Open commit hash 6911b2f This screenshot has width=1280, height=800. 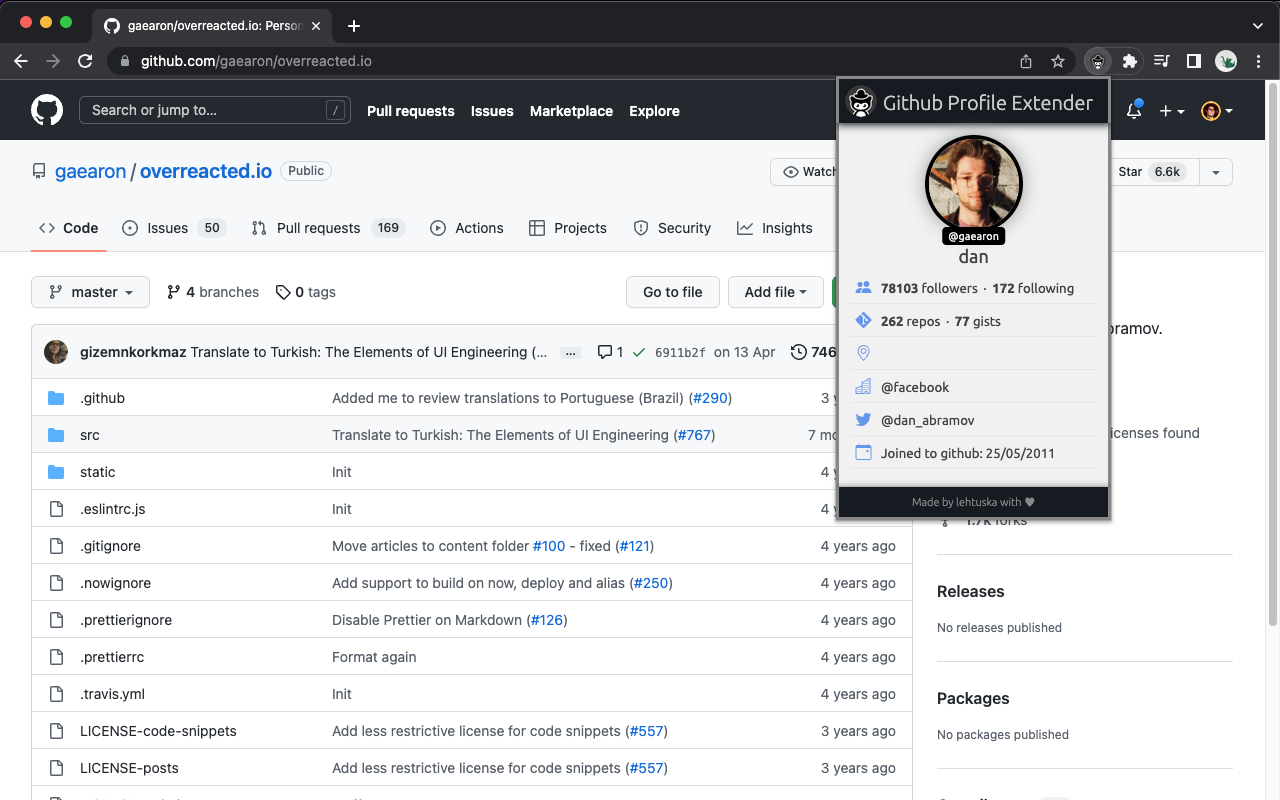click(679, 352)
